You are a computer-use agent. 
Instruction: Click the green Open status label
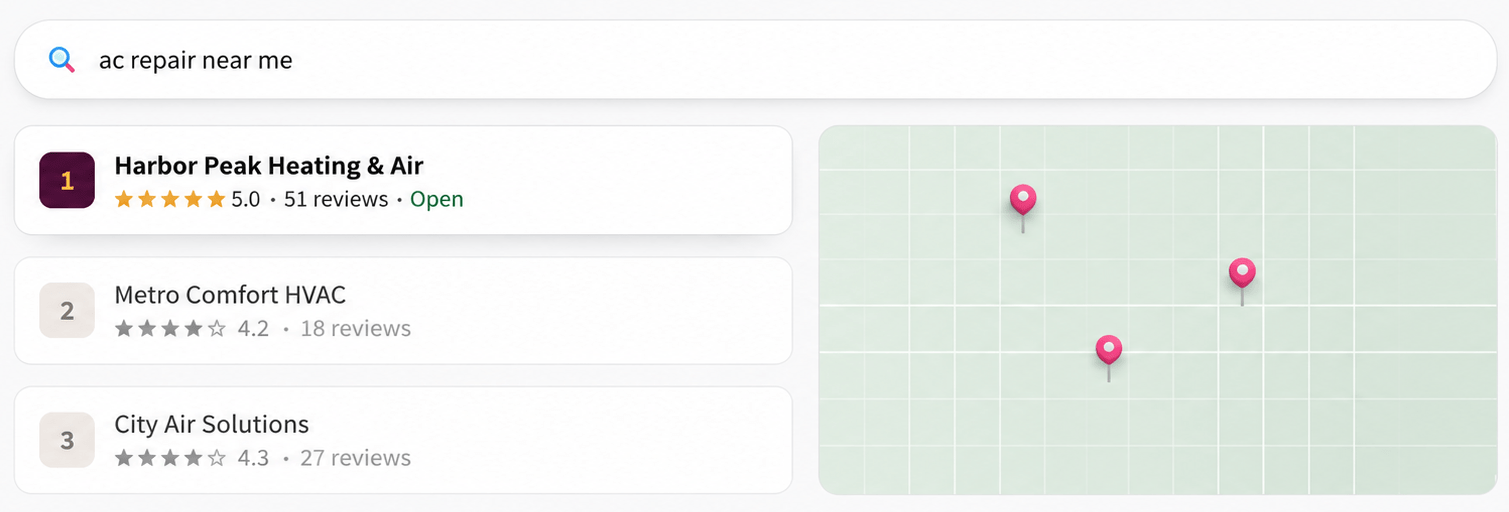[x=437, y=199]
